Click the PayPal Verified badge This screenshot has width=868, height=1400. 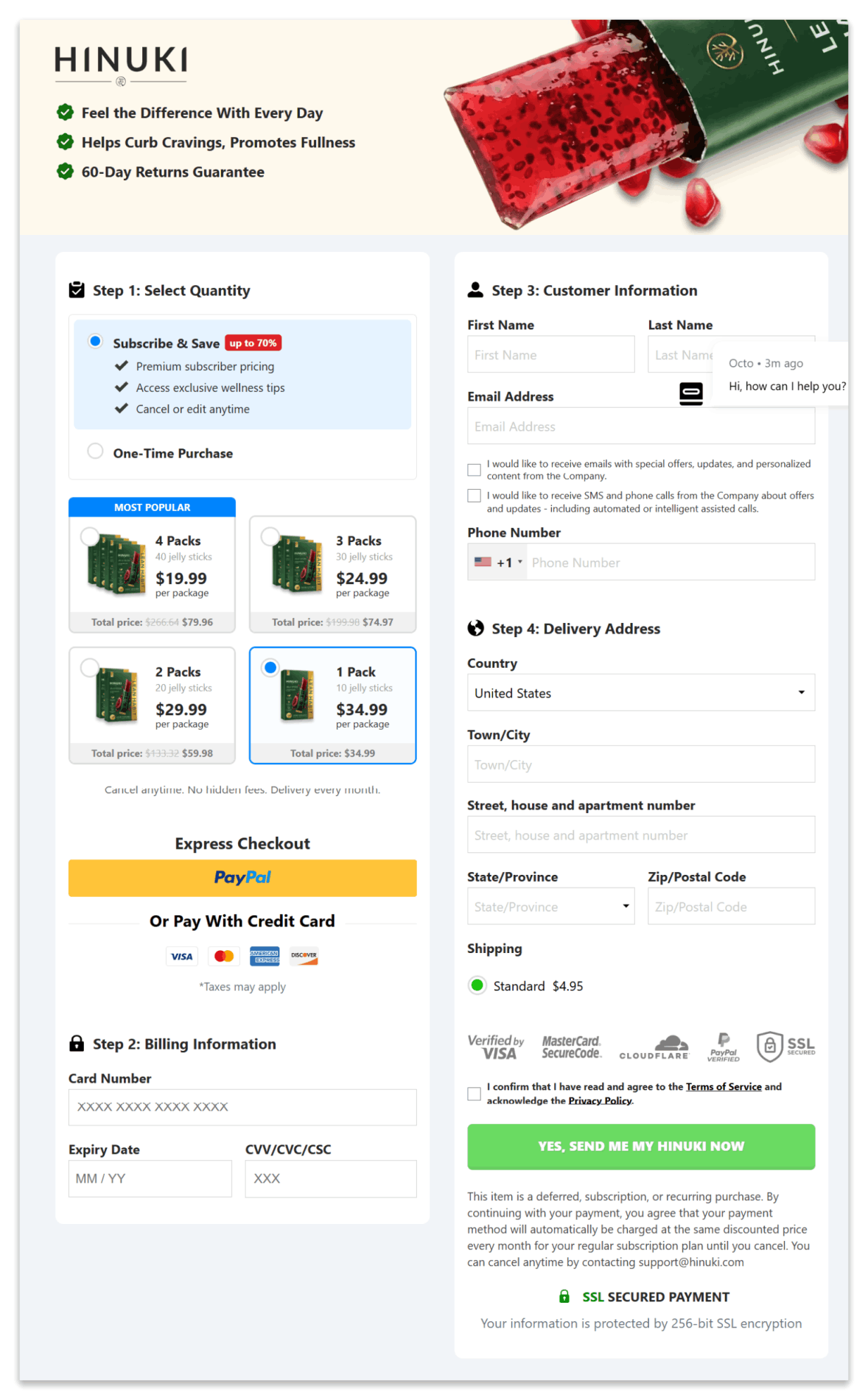pos(724,1047)
